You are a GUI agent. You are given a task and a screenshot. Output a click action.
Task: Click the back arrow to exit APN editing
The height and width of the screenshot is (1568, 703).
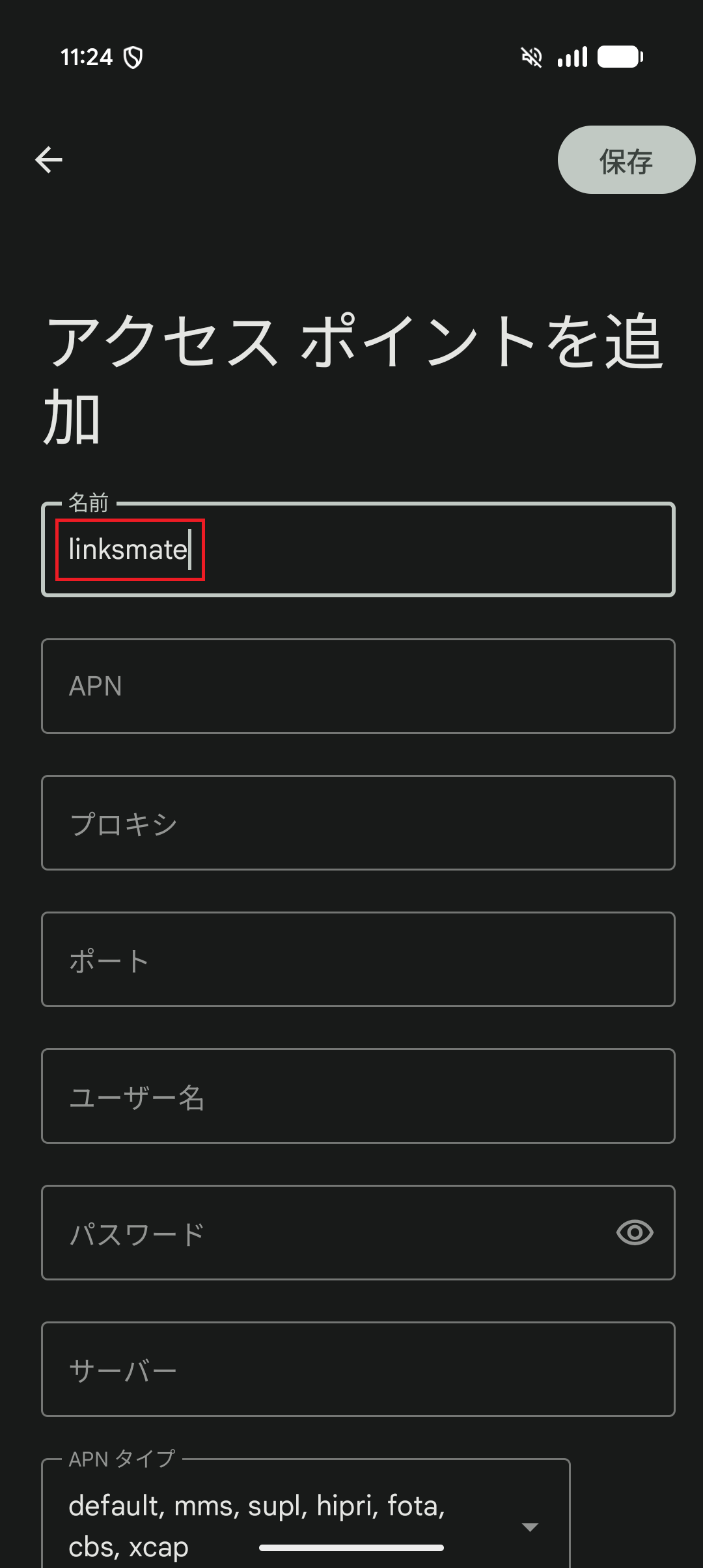click(x=49, y=160)
